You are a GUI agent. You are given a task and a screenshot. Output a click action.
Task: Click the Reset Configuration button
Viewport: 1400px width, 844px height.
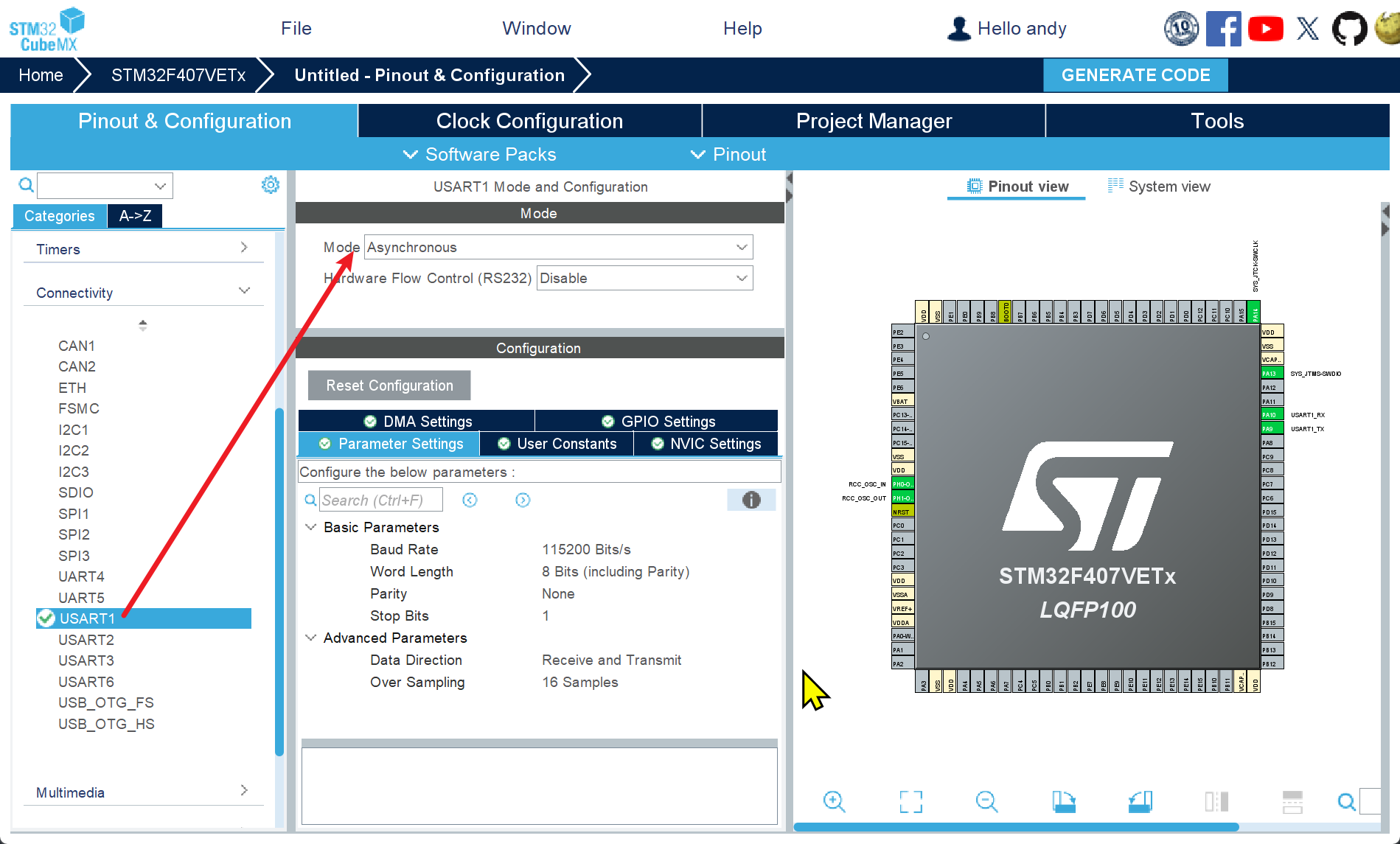389,386
